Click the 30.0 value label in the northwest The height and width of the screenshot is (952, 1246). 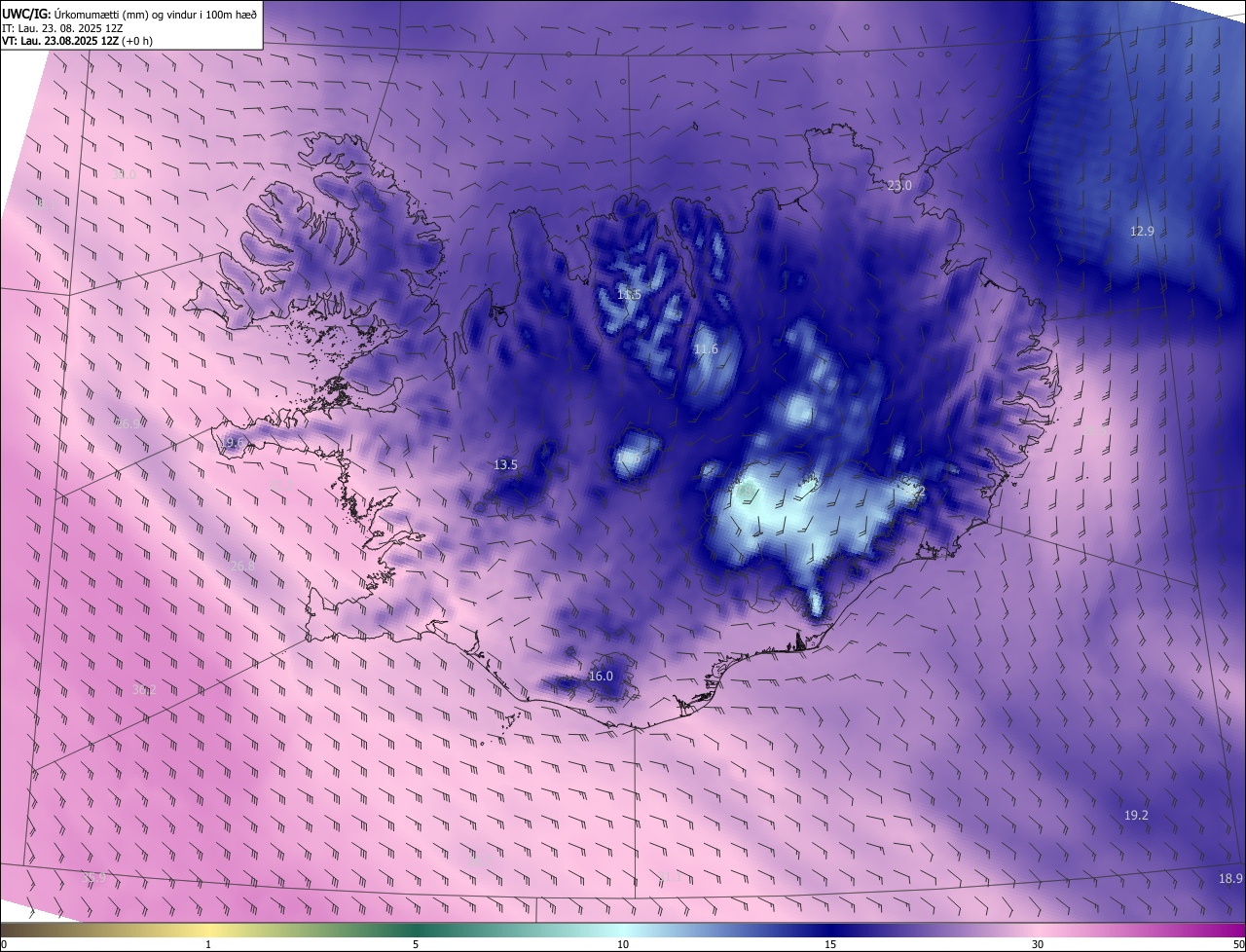124,174
